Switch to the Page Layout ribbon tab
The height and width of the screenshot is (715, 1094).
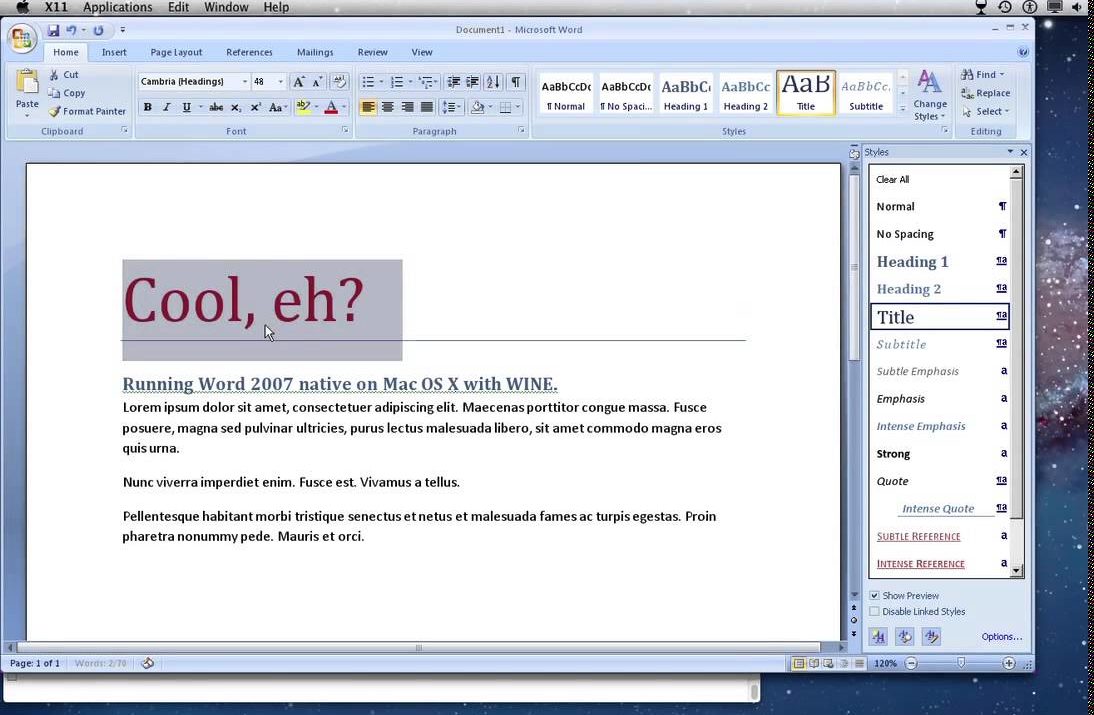(176, 52)
